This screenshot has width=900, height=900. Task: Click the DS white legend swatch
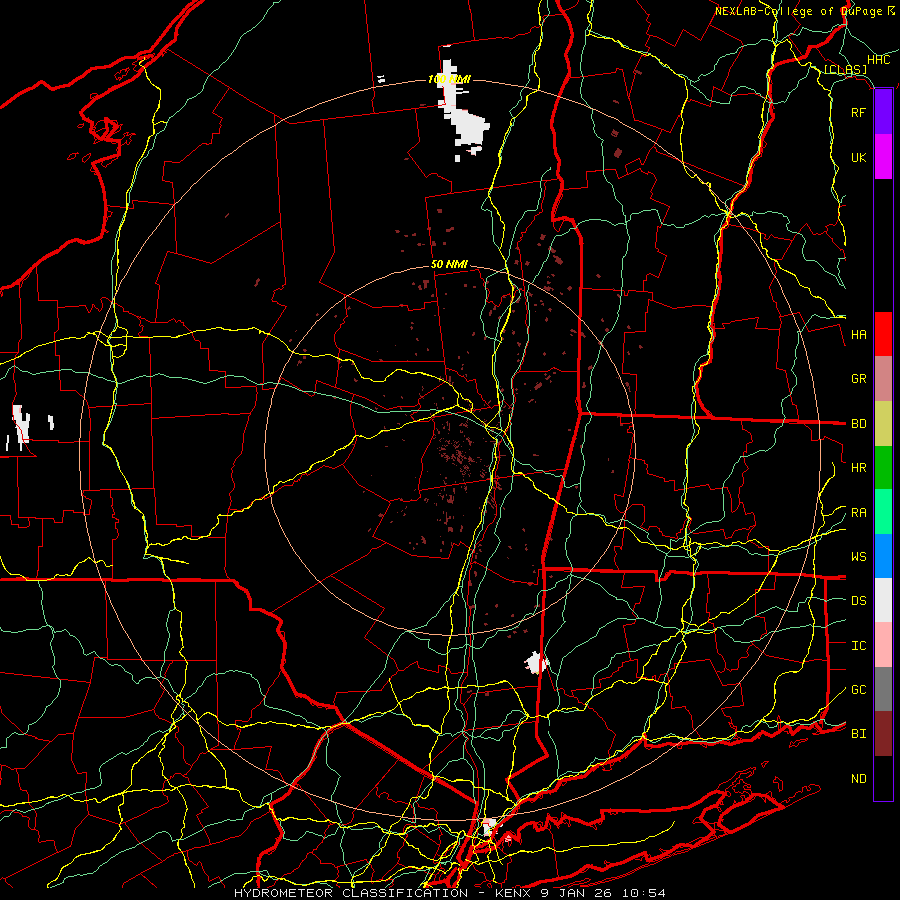click(x=883, y=600)
